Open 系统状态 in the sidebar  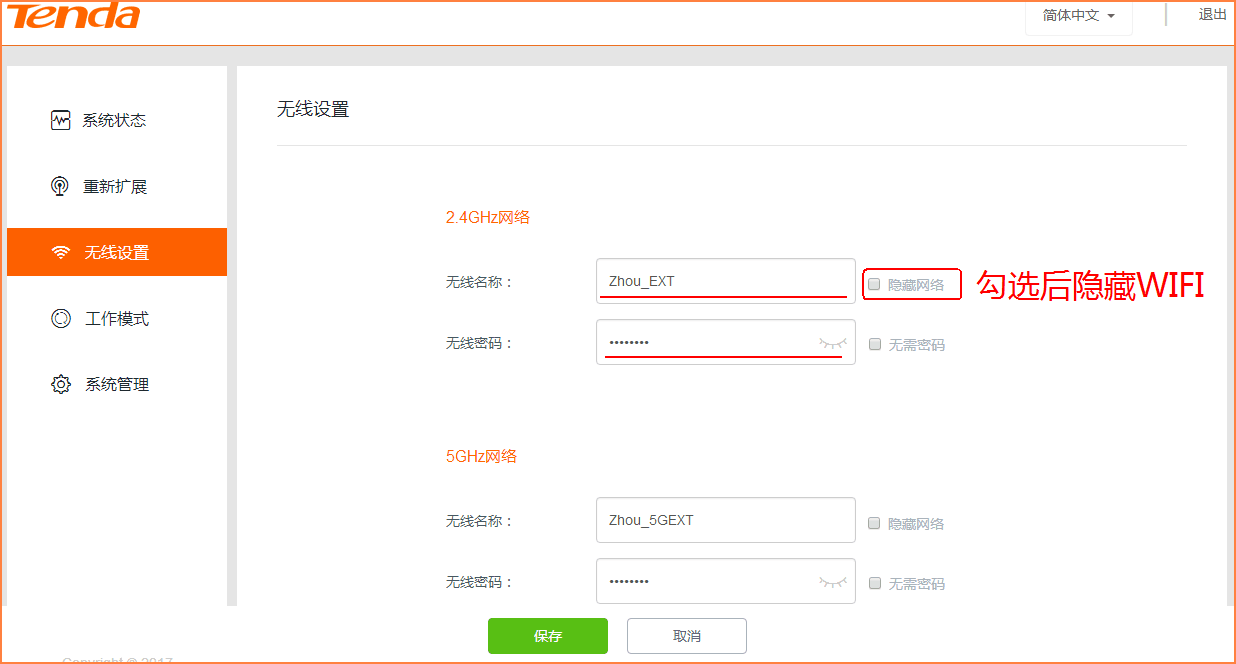pos(114,120)
